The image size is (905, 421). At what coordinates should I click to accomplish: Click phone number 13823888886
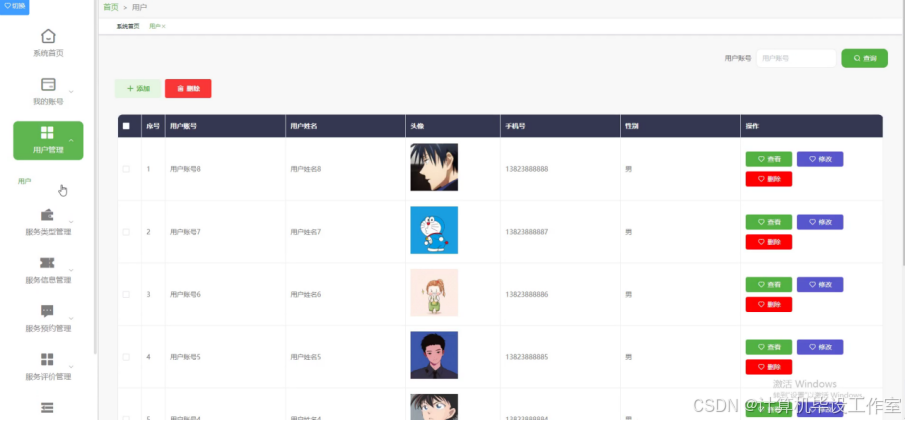point(526,295)
